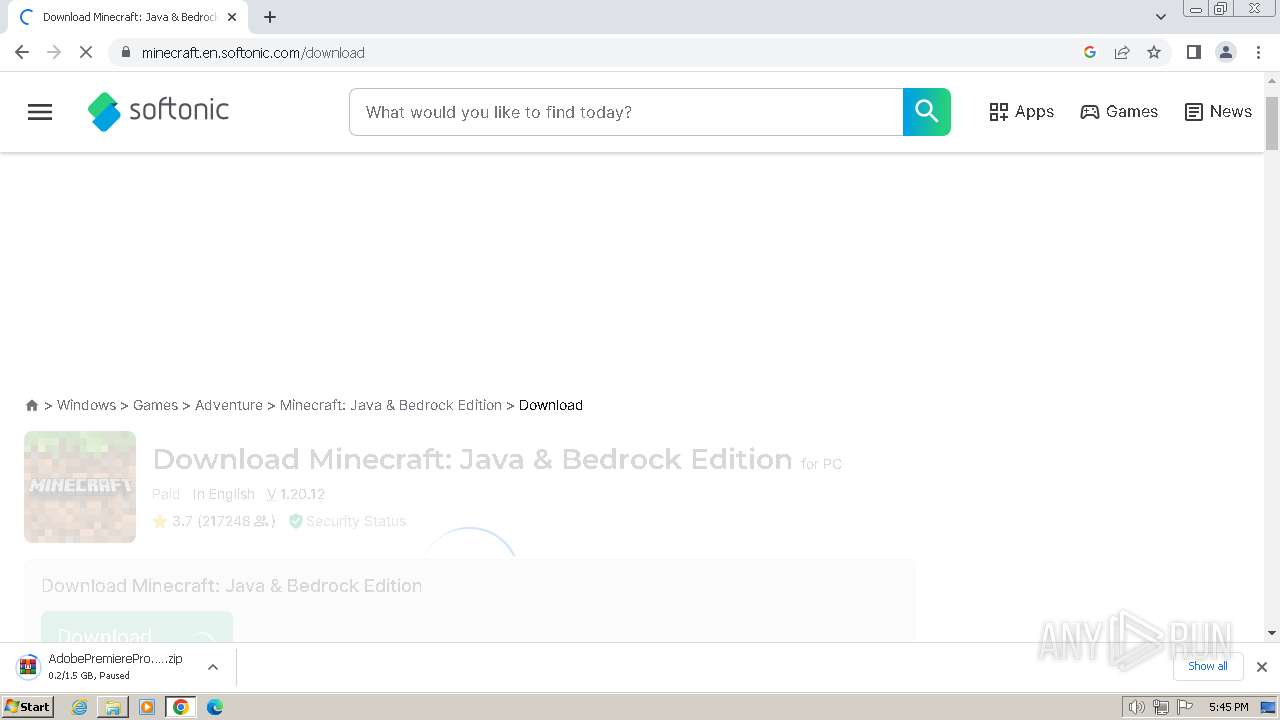Go back with the browser back arrow
Screen dimensions: 1280x720
[22, 52]
